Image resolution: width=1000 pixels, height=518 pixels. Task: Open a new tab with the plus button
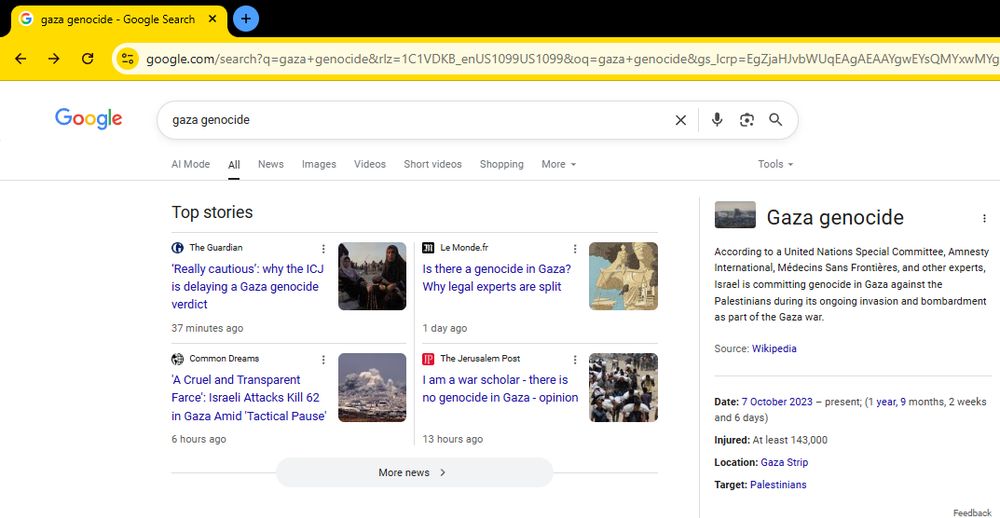[x=246, y=18]
